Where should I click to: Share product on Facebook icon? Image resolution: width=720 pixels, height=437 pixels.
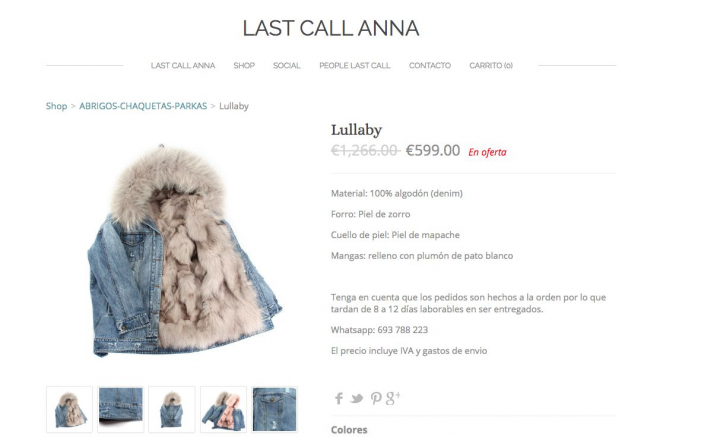point(338,398)
